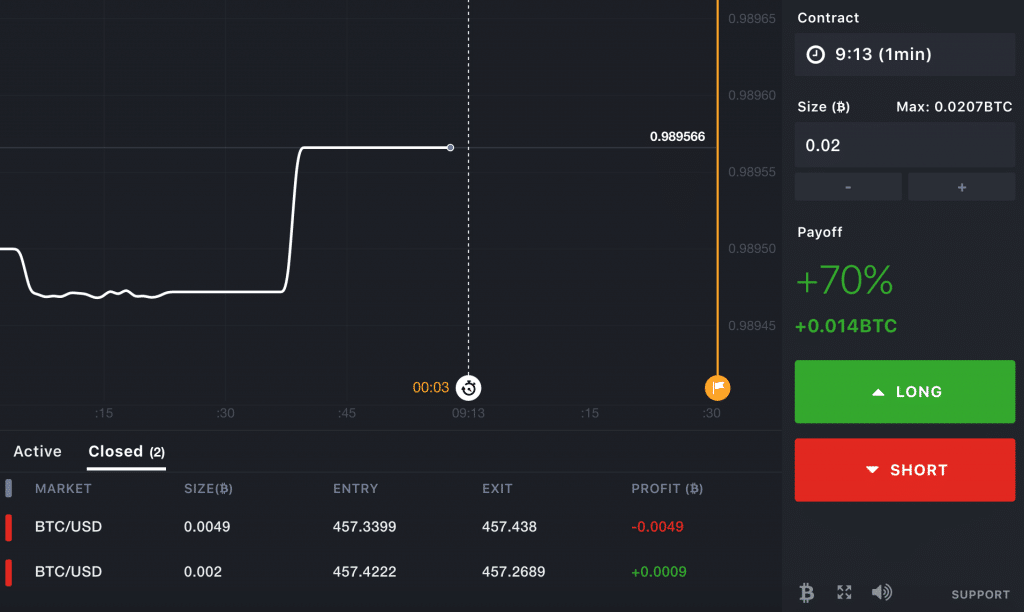Click the stopwatch countdown icon on chart
This screenshot has width=1024, height=612.
click(x=468, y=388)
